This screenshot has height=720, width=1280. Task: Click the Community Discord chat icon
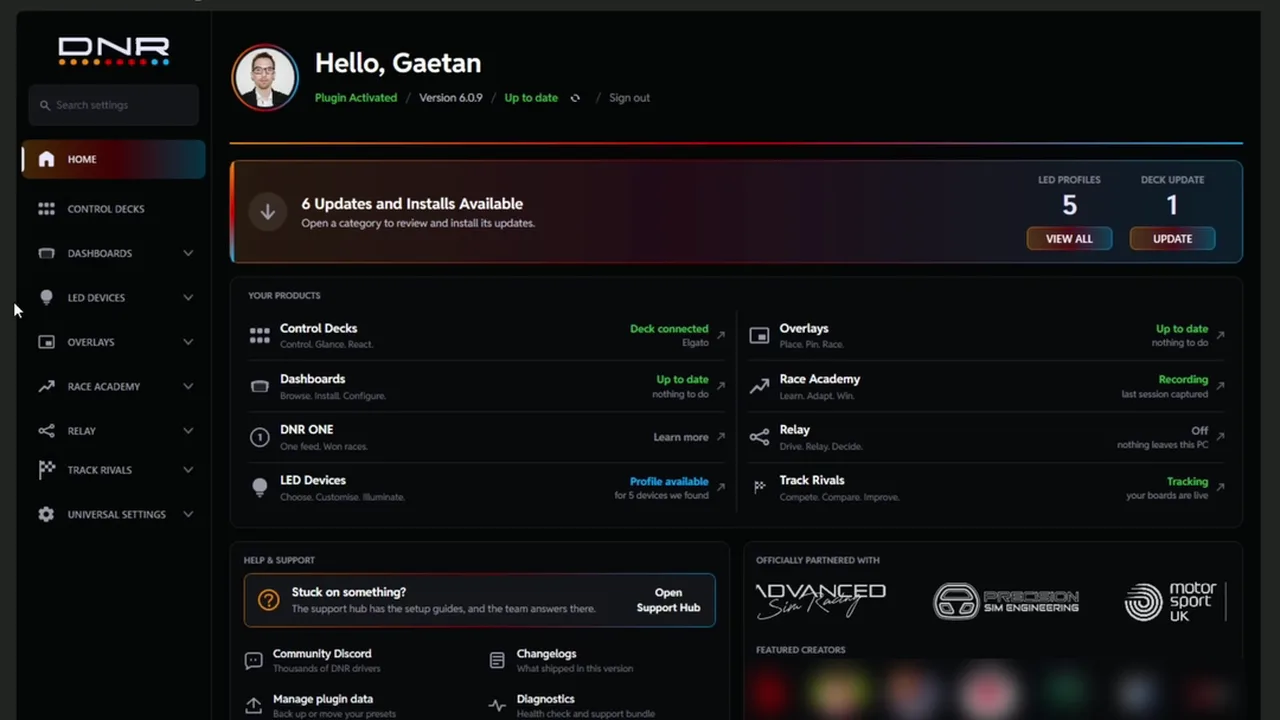click(254, 661)
